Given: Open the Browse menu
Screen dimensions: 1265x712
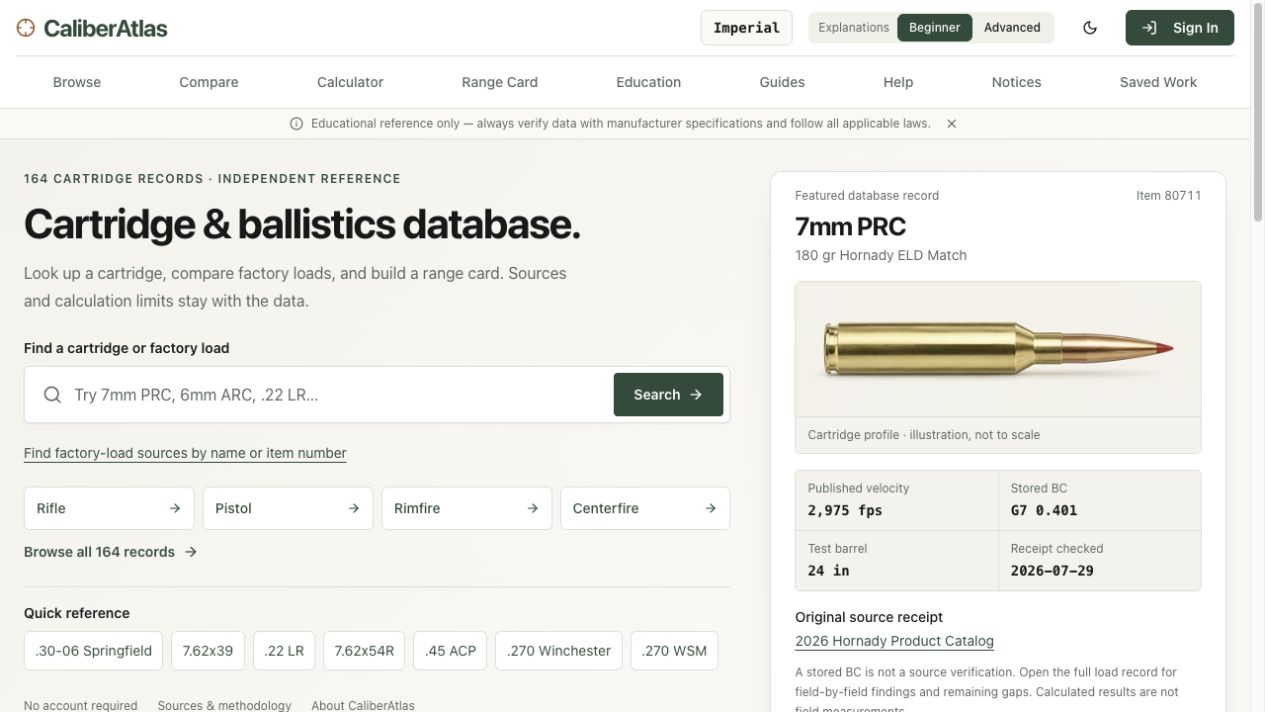Looking at the screenshot, I should click(x=77, y=82).
